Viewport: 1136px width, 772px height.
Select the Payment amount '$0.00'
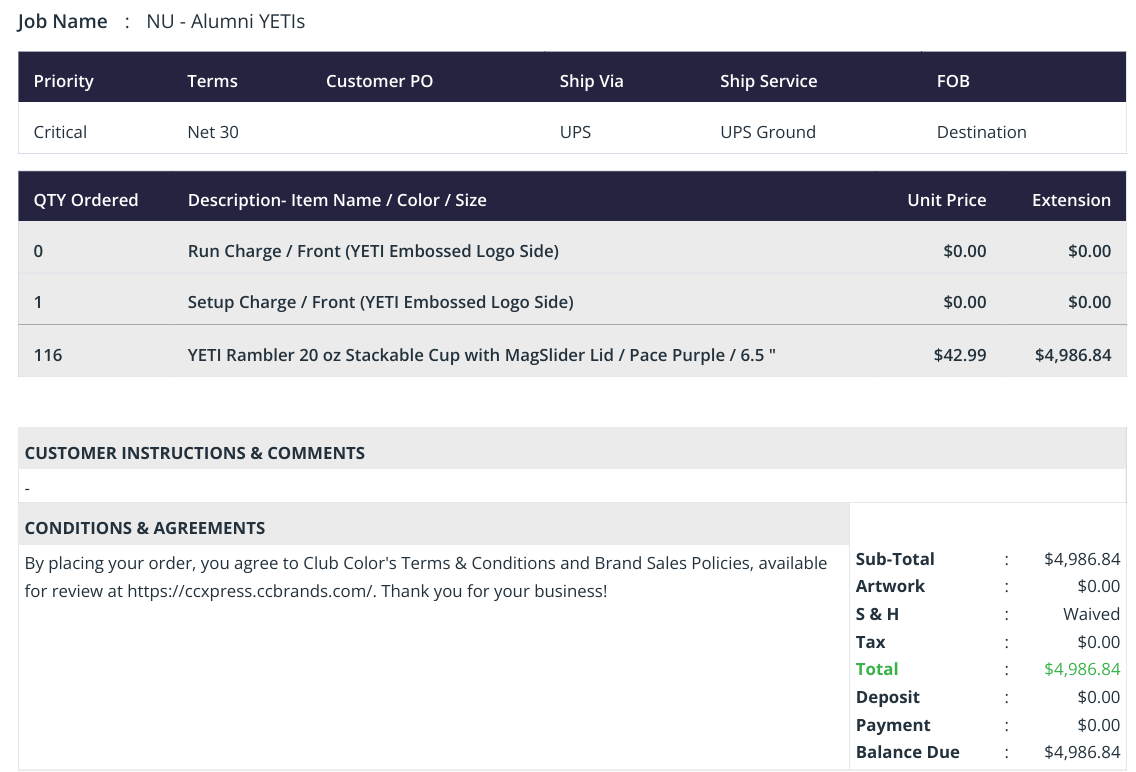pyautogui.click(x=1098, y=725)
